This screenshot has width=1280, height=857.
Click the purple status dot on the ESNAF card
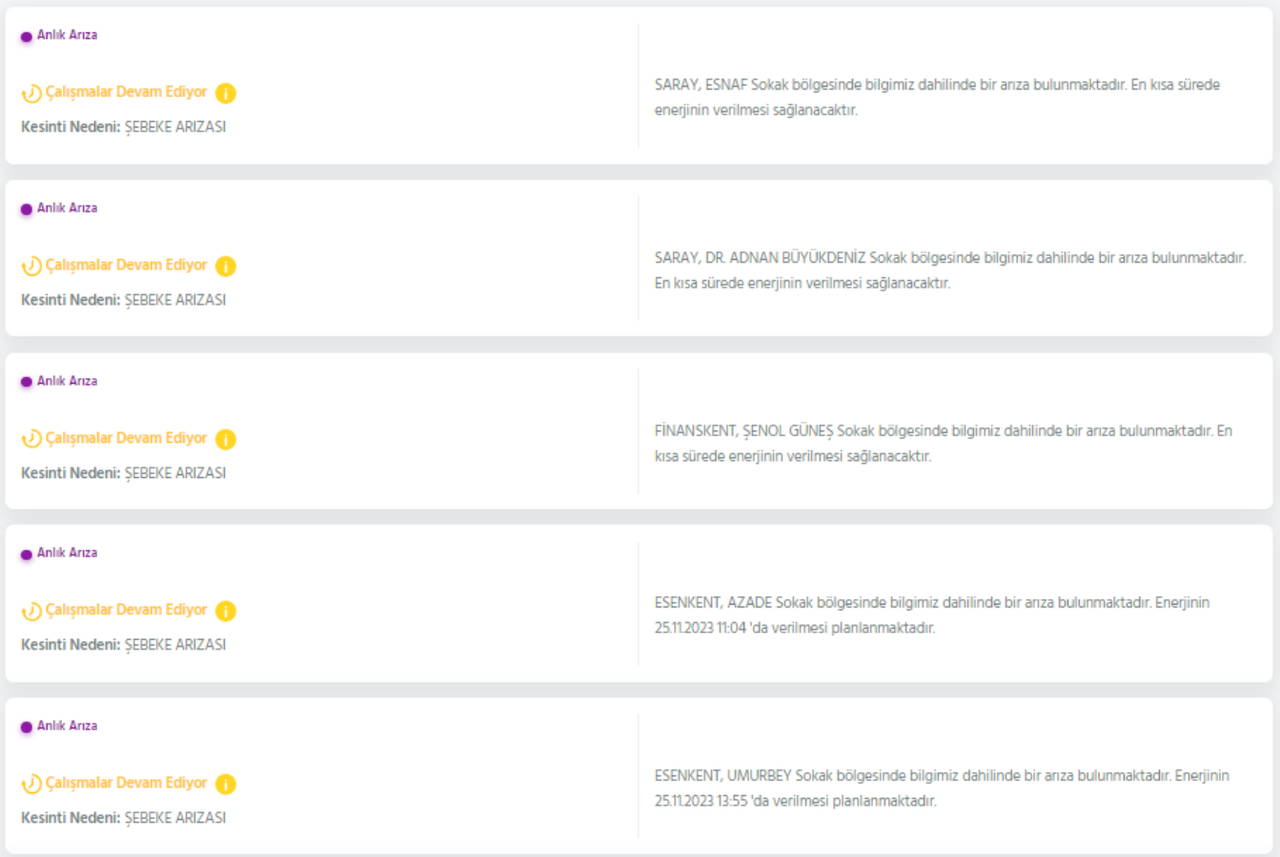27,37
